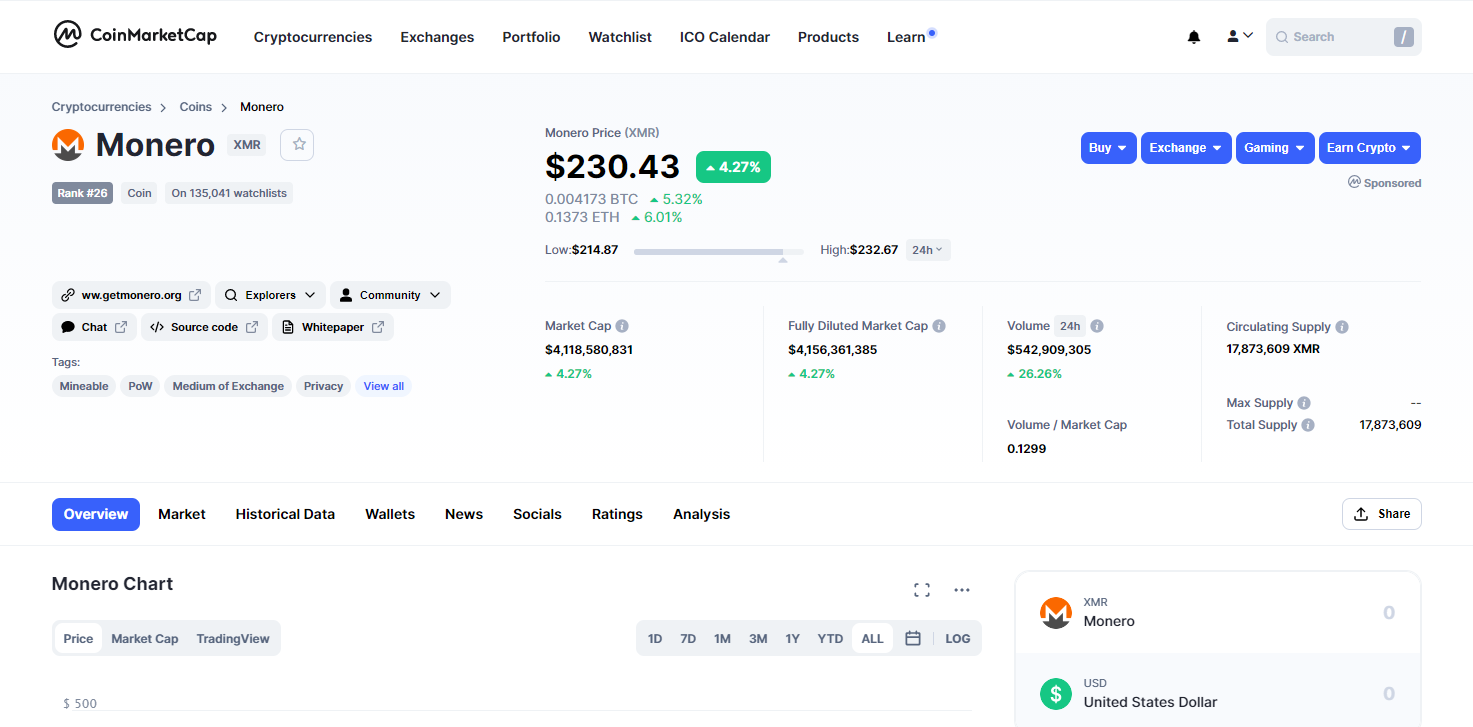Open the Earn Crypto dropdown button
Screen dimensions: 1473x727
(x=1370, y=148)
